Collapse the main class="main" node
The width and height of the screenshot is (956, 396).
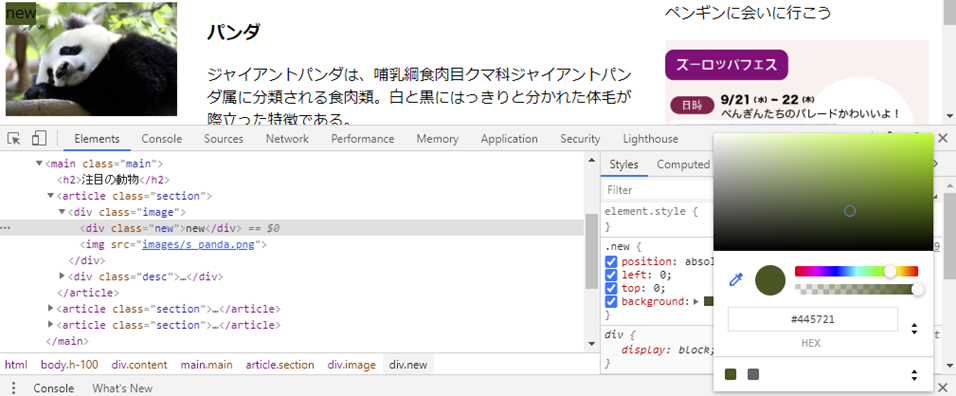[40, 163]
